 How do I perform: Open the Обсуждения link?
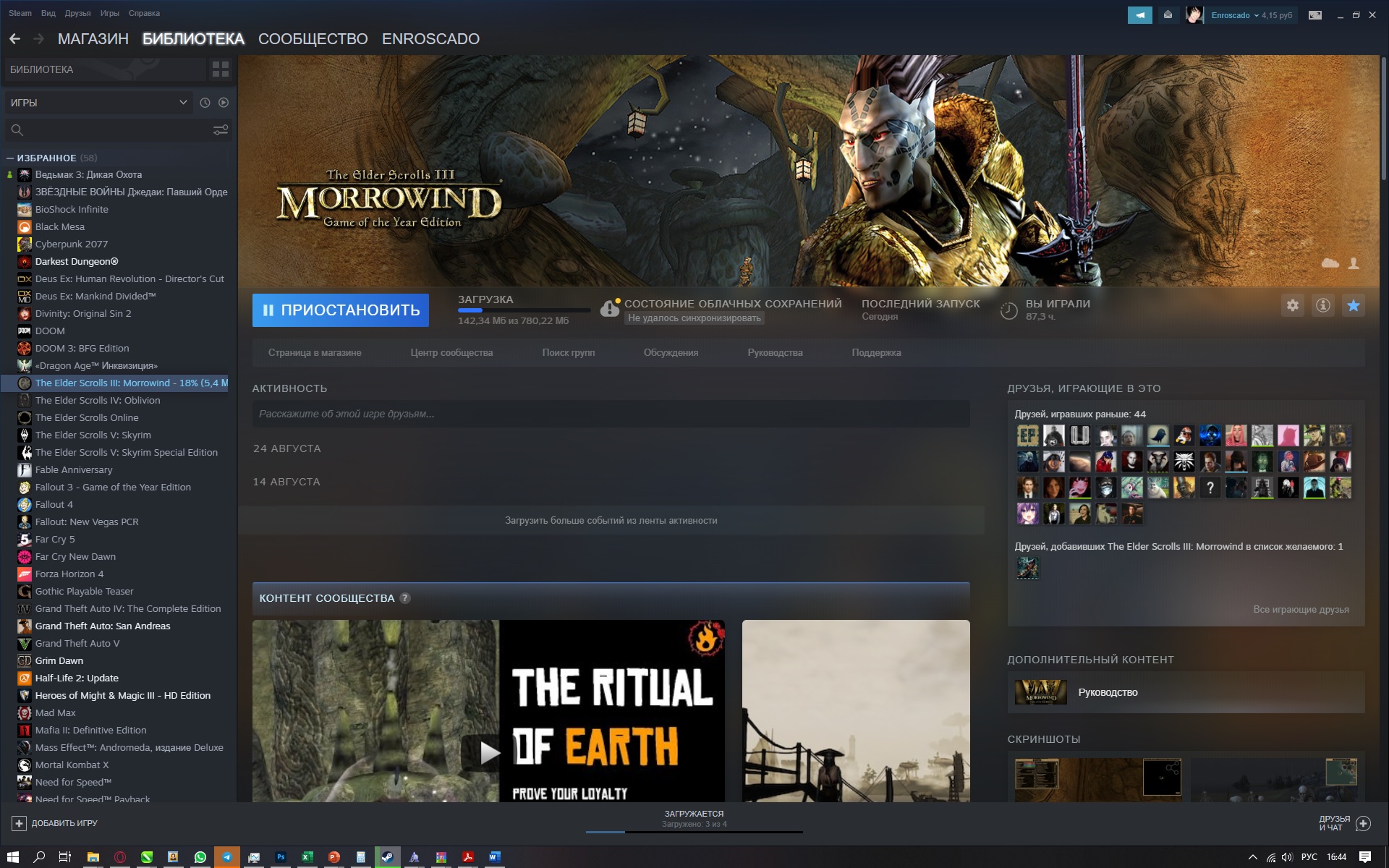point(671,353)
